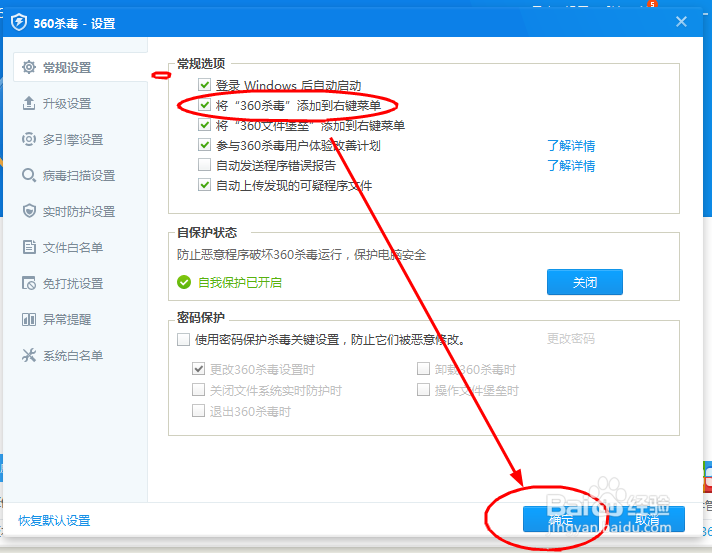Close the 360杀毒 settings dialog
The width and height of the screenshot is (712, 553).
[681, 21]
